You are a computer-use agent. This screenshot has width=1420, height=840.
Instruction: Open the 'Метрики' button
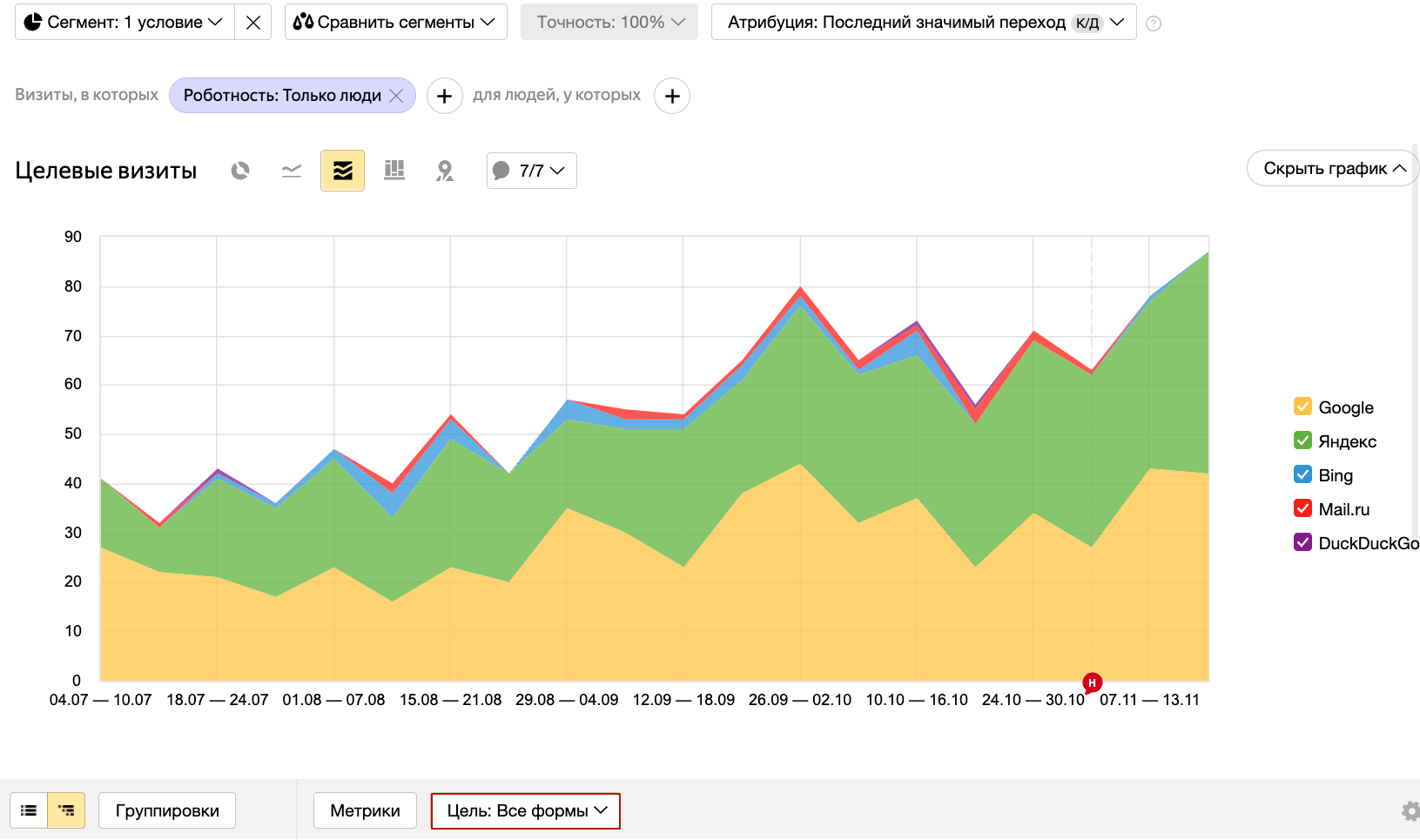365,810
